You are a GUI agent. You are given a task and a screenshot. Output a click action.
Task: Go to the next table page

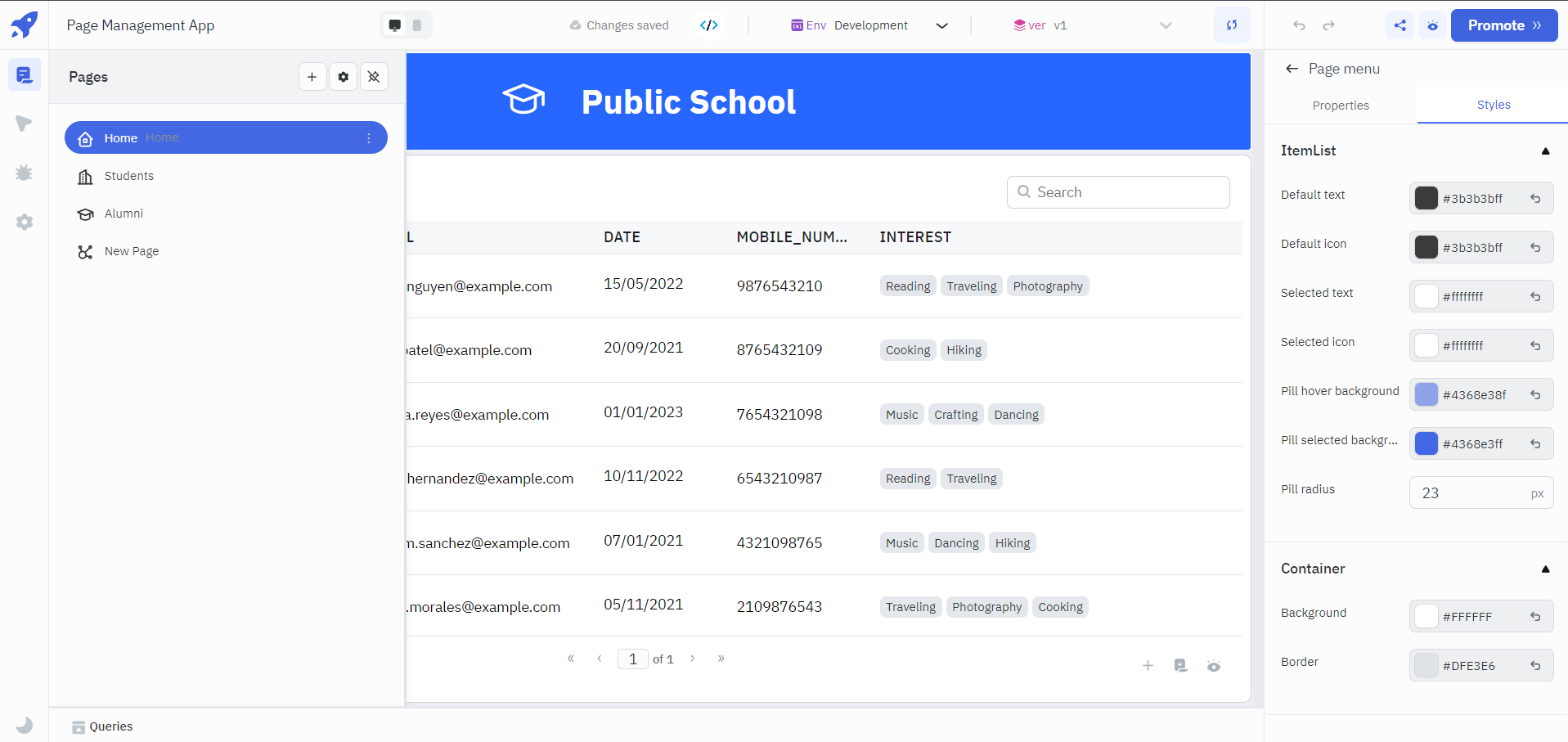tap(693, 658)
